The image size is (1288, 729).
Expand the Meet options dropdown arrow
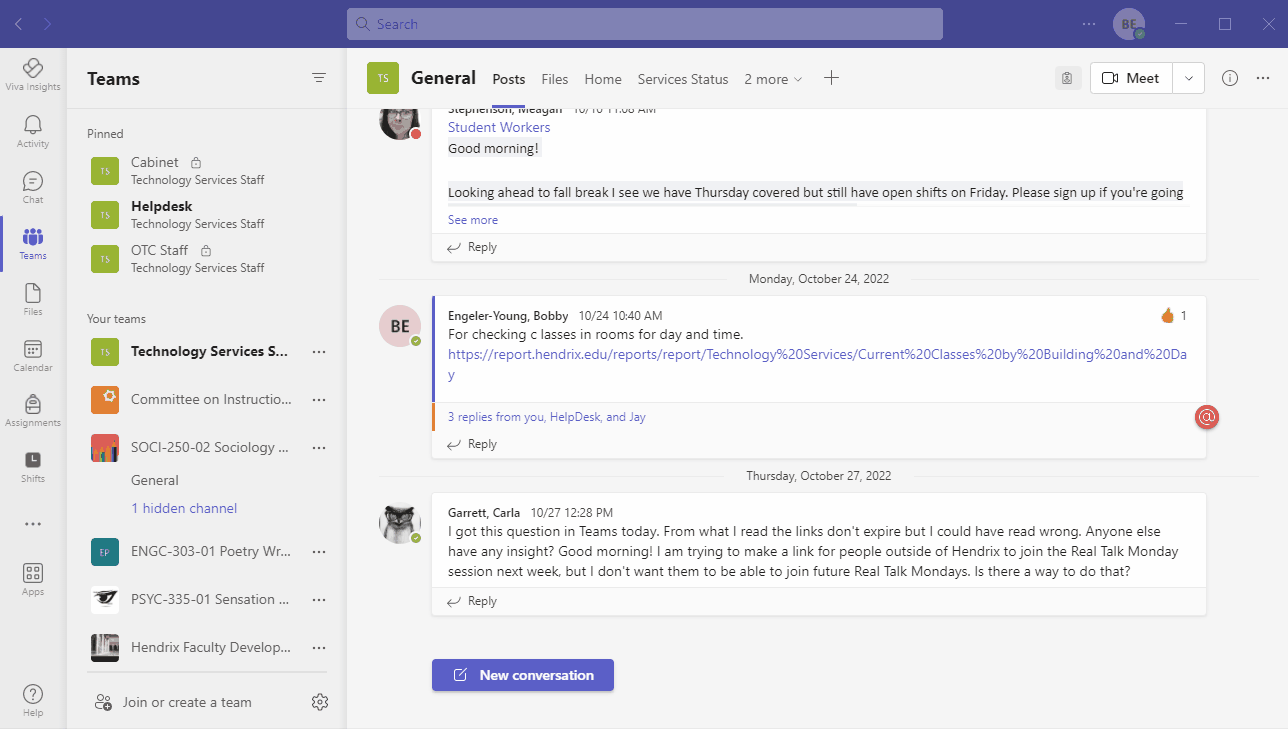coord(1188,78)
